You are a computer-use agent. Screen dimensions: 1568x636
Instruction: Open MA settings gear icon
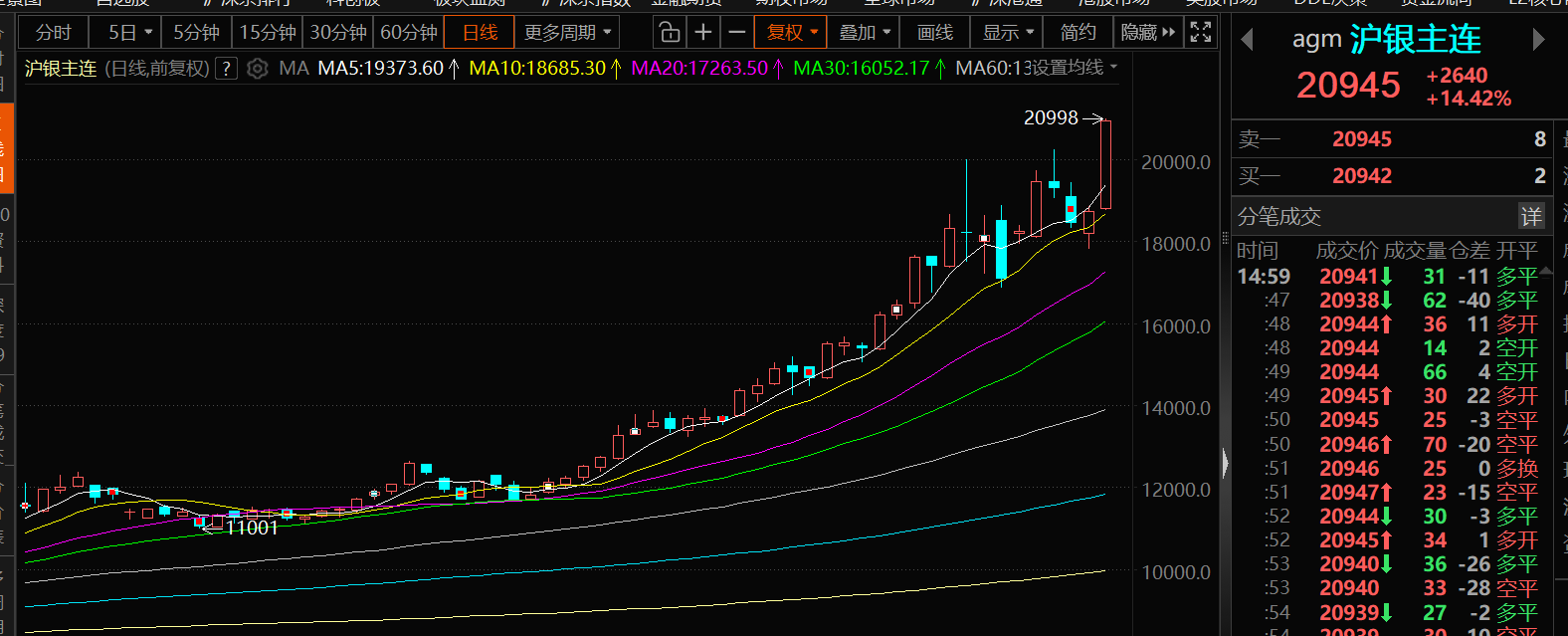point(257,69)
